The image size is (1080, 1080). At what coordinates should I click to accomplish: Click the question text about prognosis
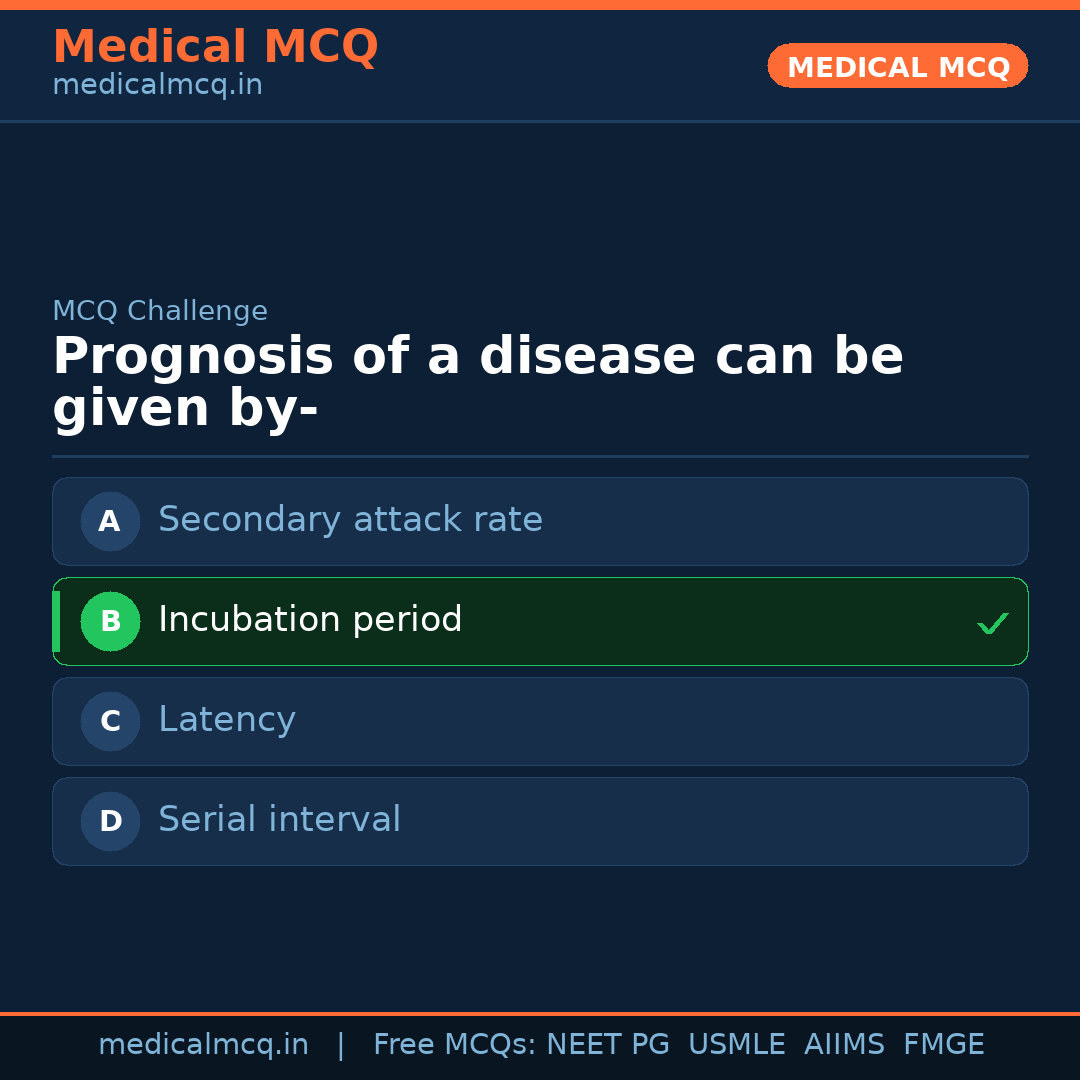point(478,383)
